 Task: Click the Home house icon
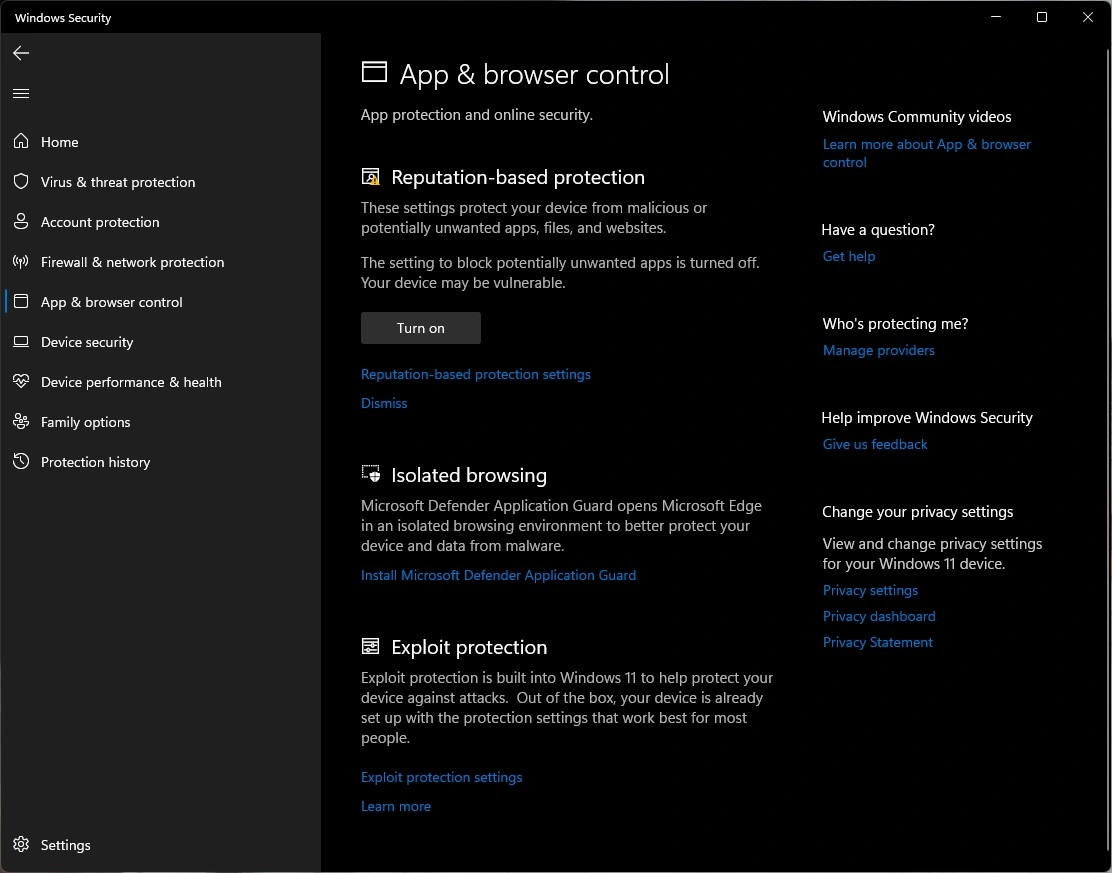21,141
